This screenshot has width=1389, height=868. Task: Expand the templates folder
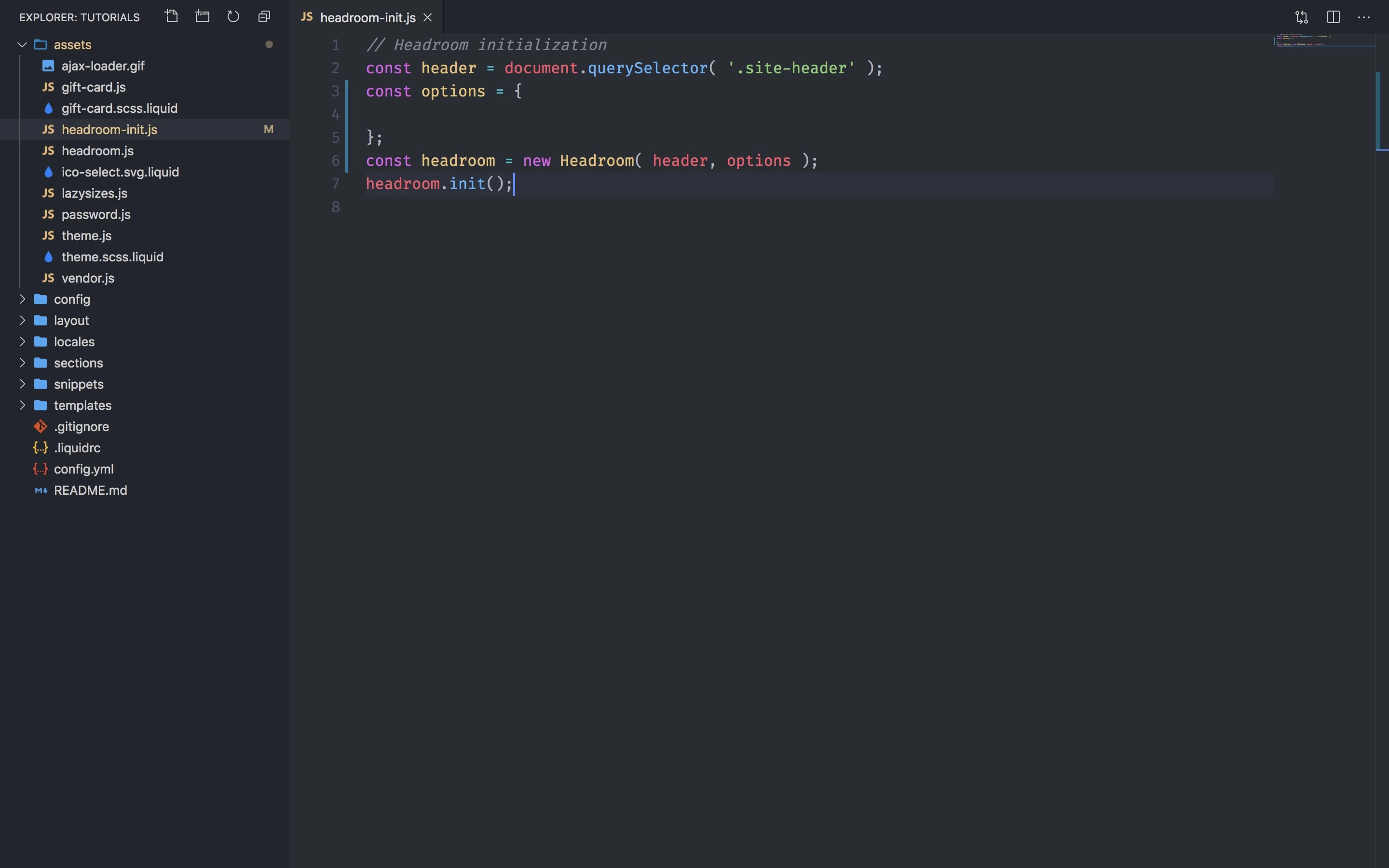tap(22, 405)
